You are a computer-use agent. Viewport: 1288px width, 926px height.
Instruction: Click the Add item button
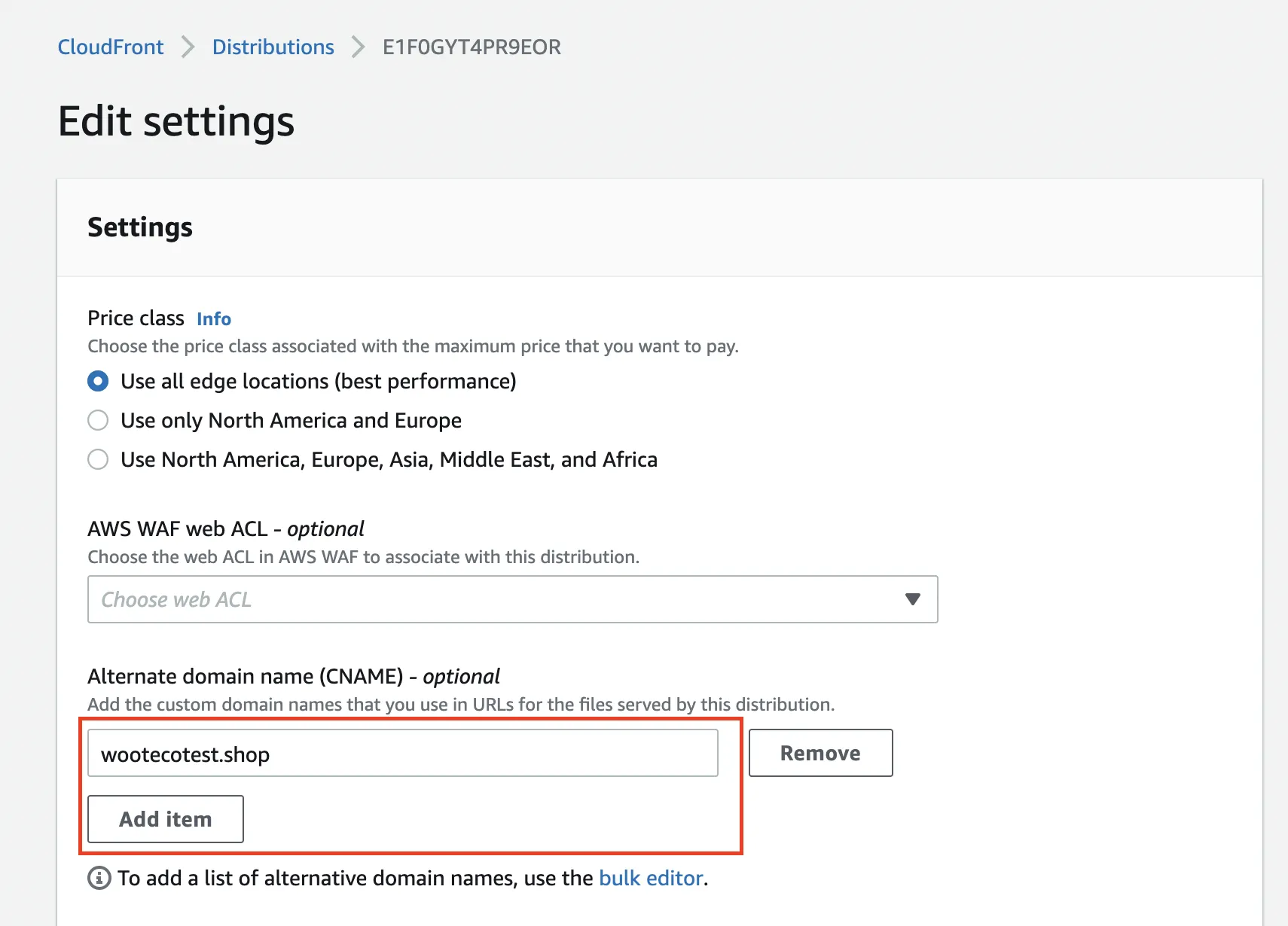click(166, 819)
